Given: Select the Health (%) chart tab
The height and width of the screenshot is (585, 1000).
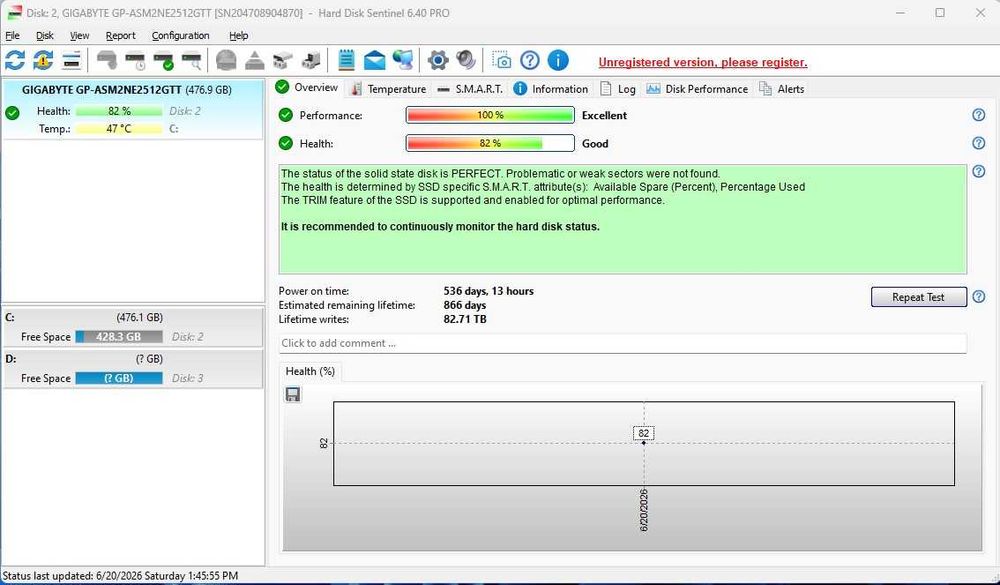Looking at the screenshot, I should click(311, 371).
